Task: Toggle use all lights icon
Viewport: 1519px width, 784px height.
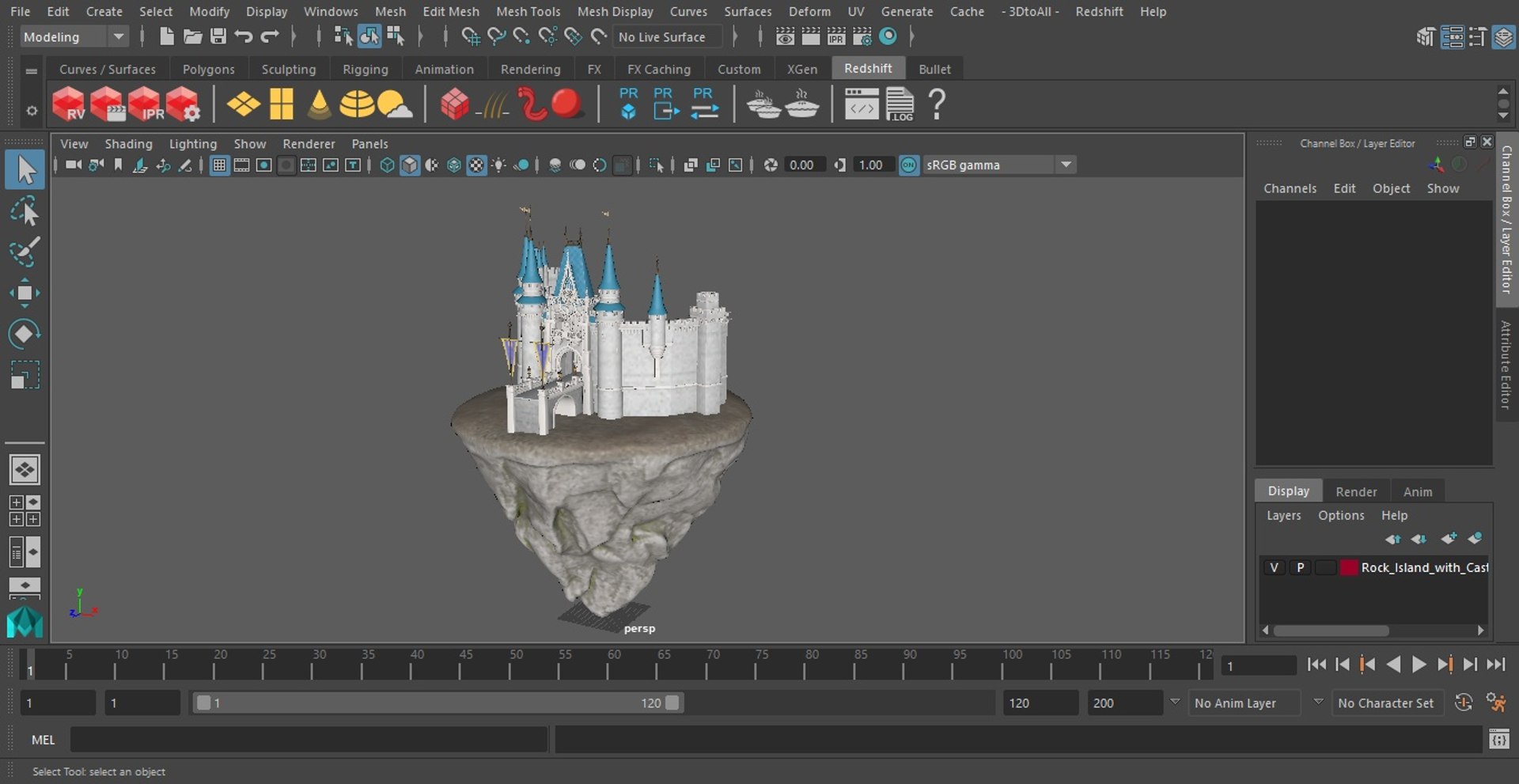Action: 499,165
